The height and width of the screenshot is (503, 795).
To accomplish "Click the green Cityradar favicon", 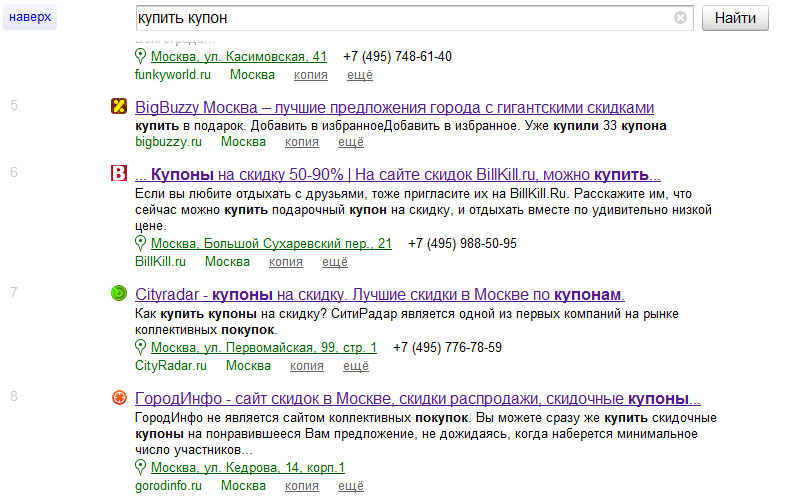I will pos(119,293).
